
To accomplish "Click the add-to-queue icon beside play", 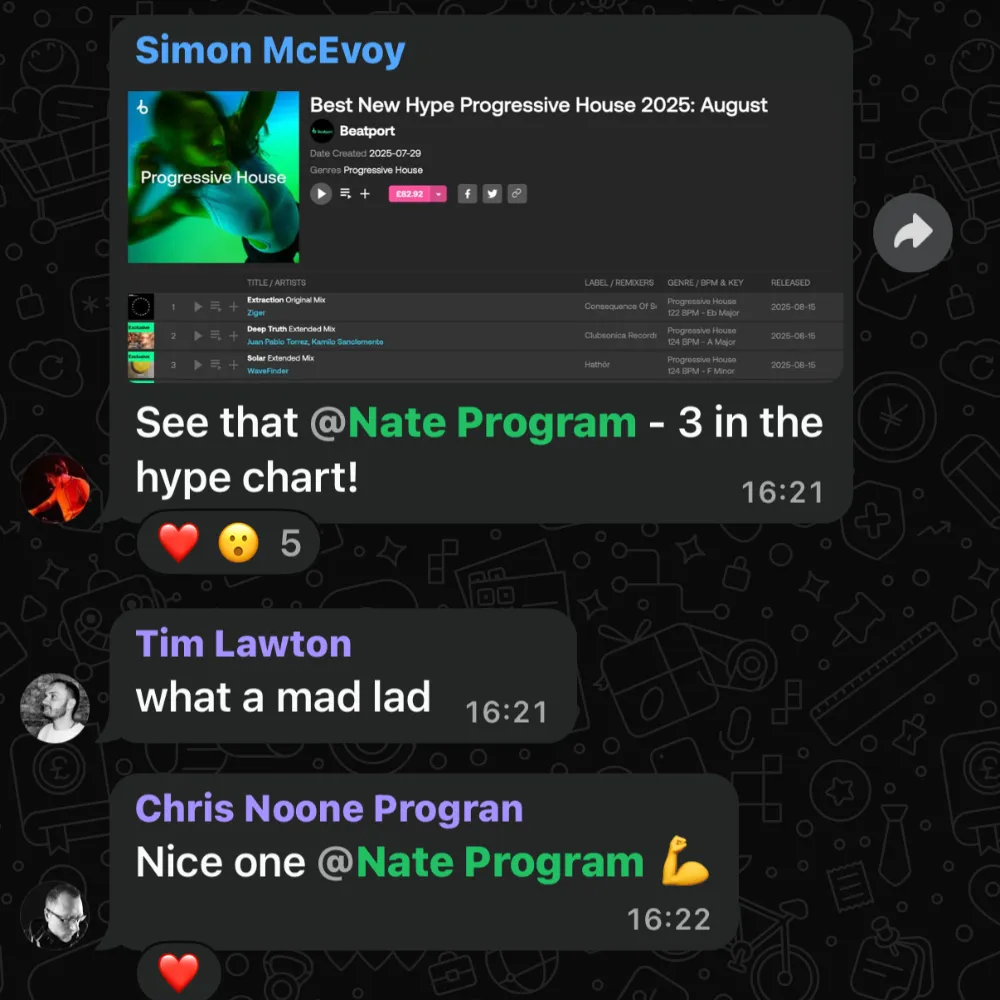I will coord(346,193).
